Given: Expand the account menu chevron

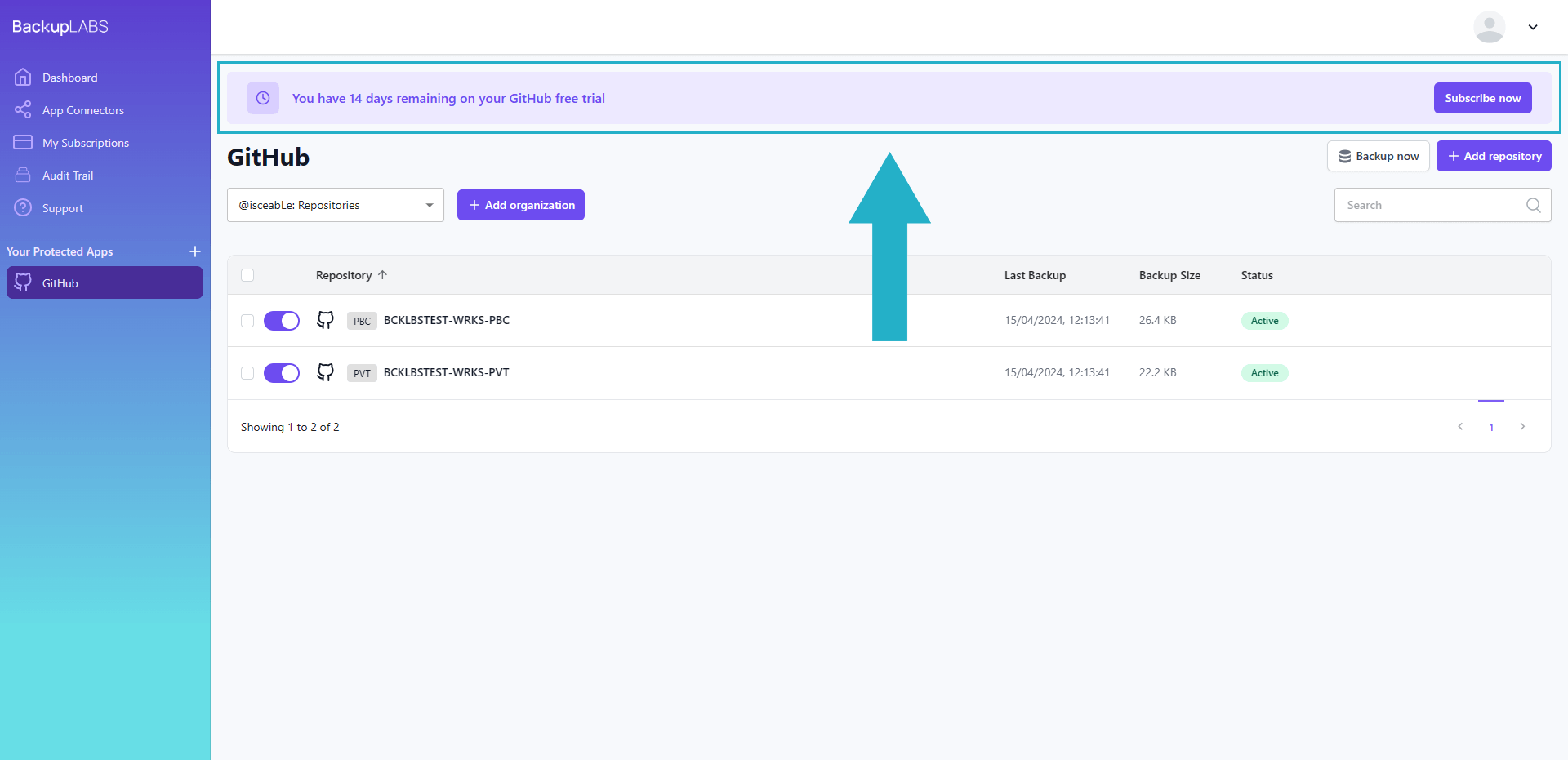Looking at the screenshot, I should coord(1533,27).
